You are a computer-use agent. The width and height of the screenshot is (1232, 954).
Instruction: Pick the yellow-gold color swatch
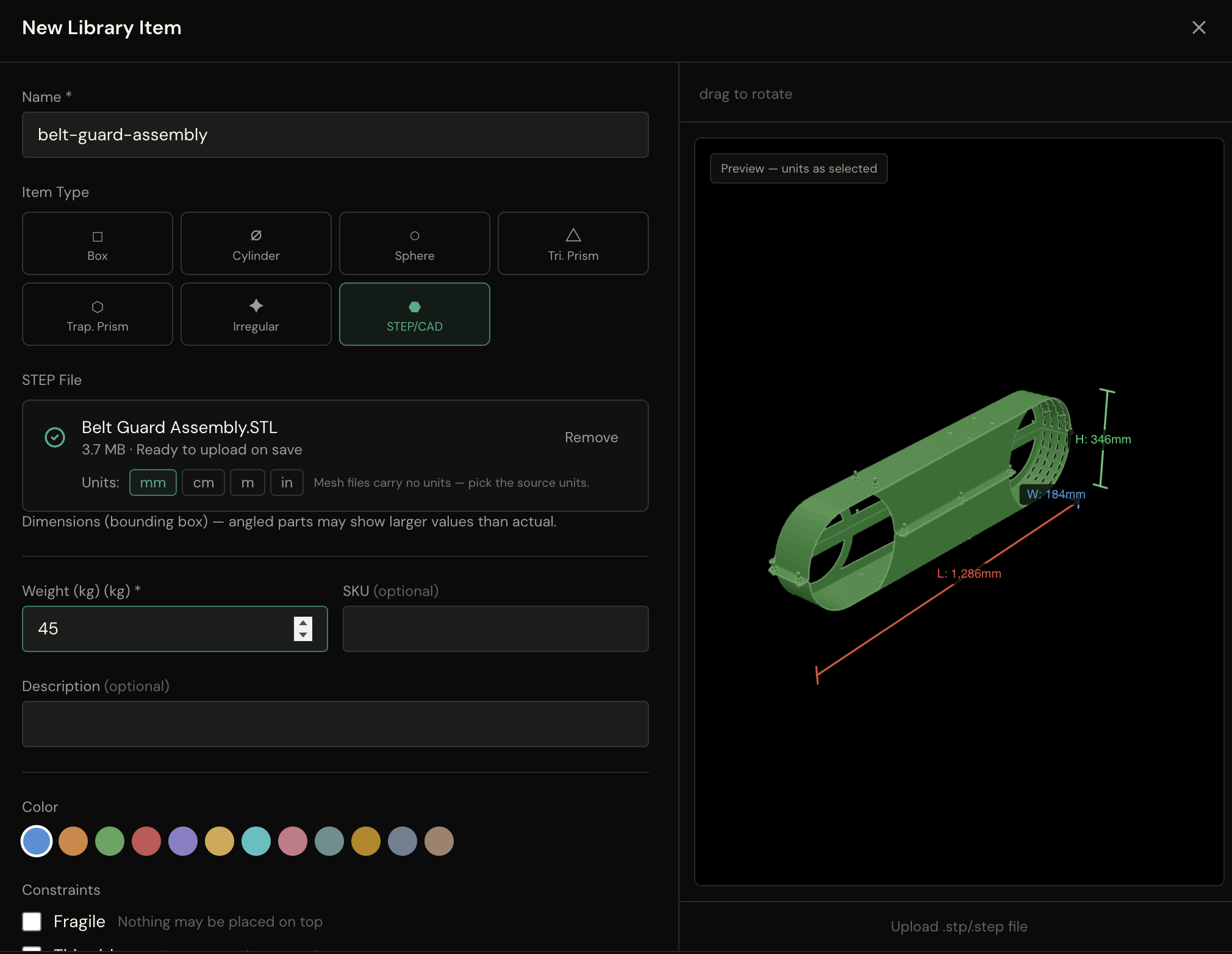point(220,841)
